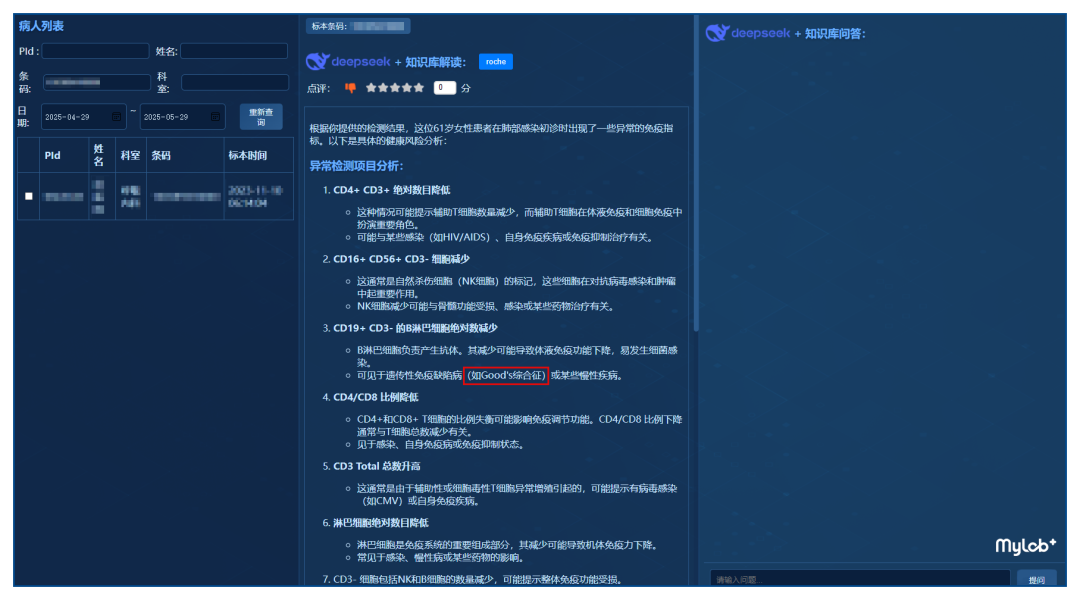Click the 科室 column header
1080x600 pixels.
click(x=130, y=156)
